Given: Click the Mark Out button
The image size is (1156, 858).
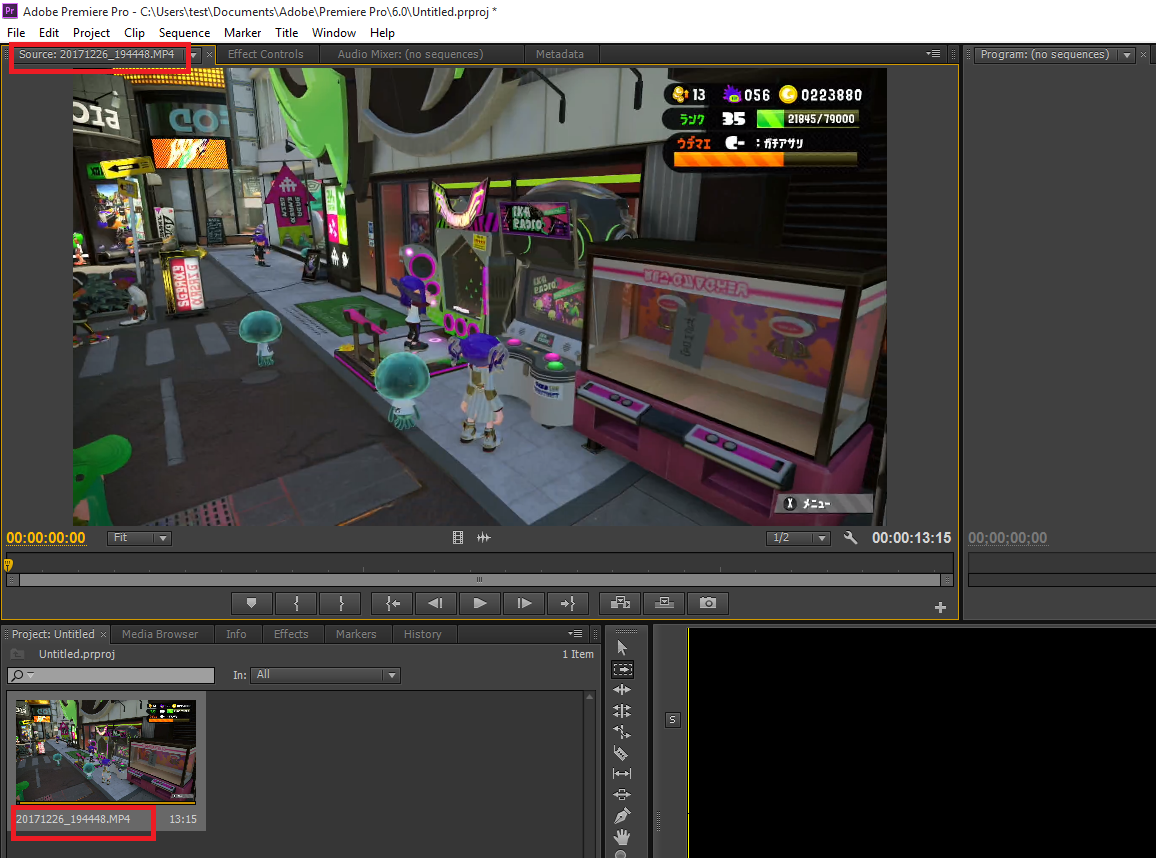Looking at the screenshot, I should 341,603.
